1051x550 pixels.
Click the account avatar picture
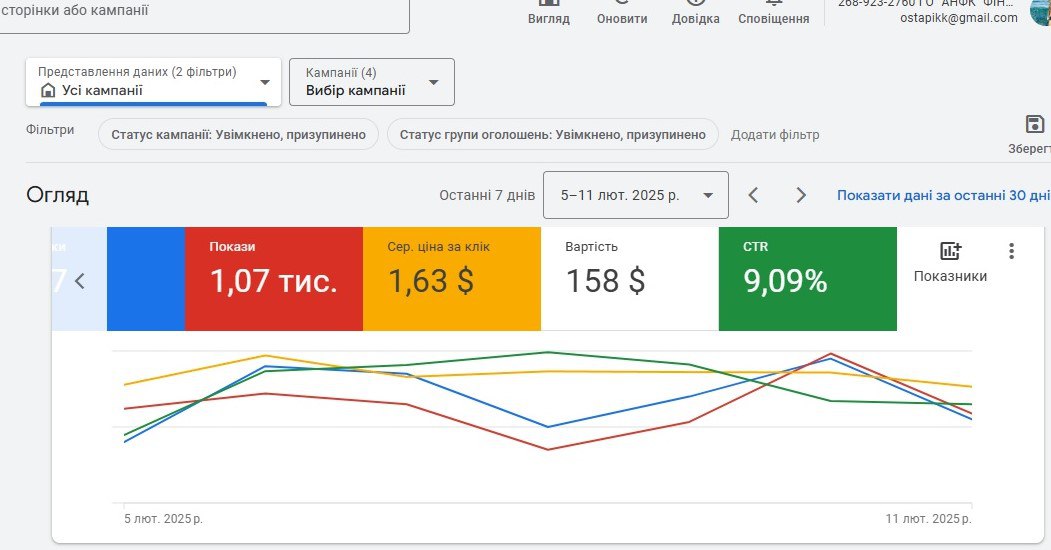pos(1041,12)
